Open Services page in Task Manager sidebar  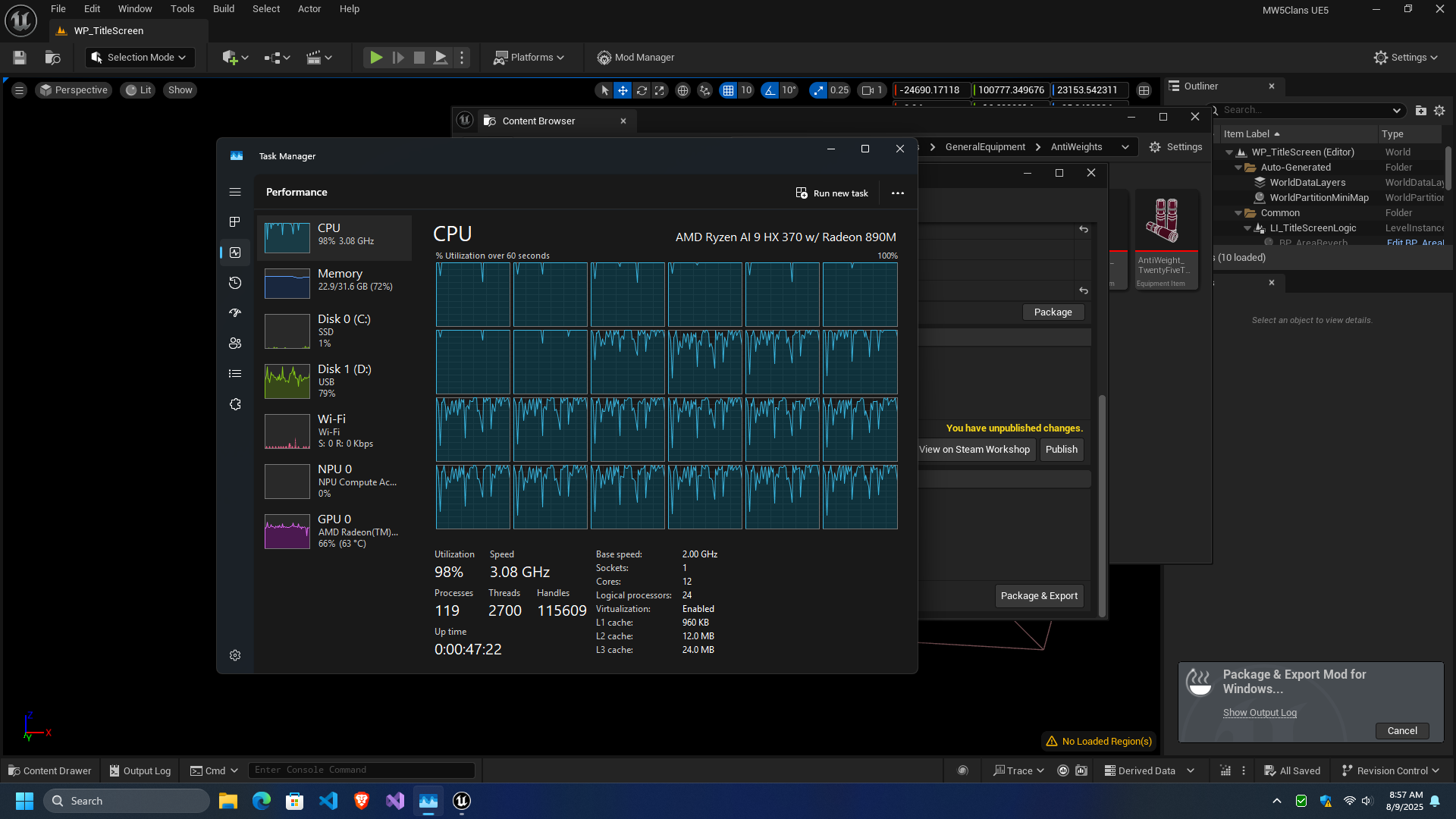[235, 404]
